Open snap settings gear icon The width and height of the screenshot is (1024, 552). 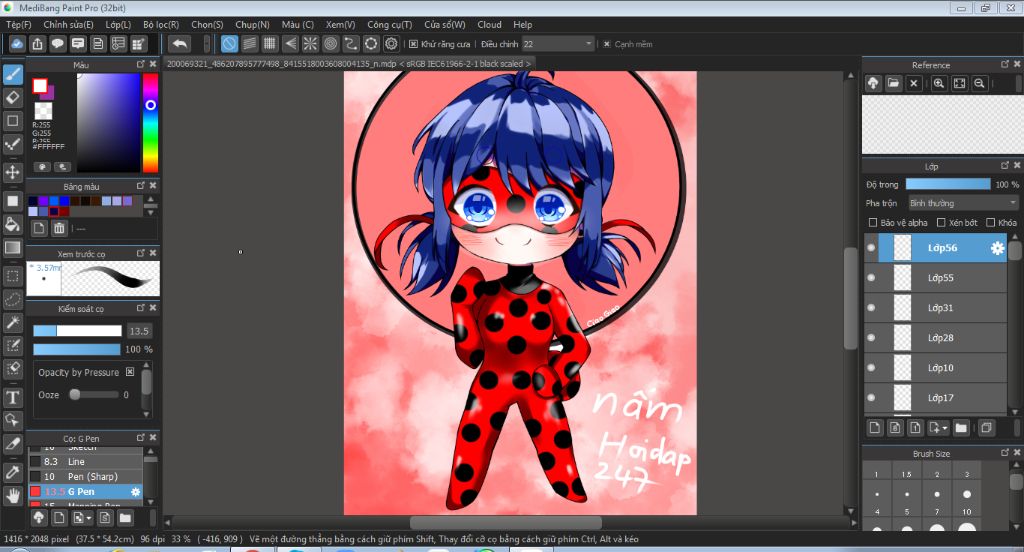pos(391,44)
